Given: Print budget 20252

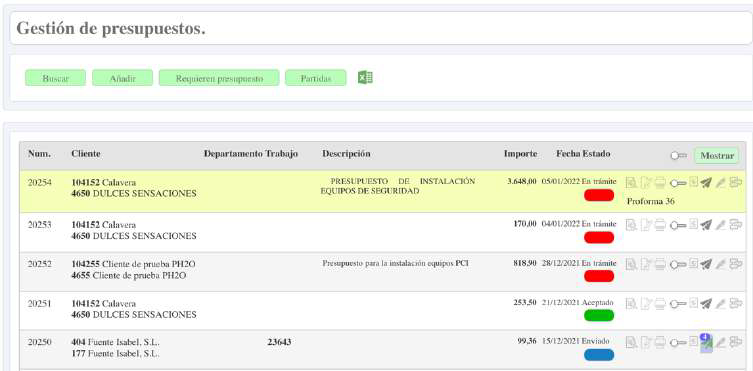Looking at the screenshot, I should point(660,263).
